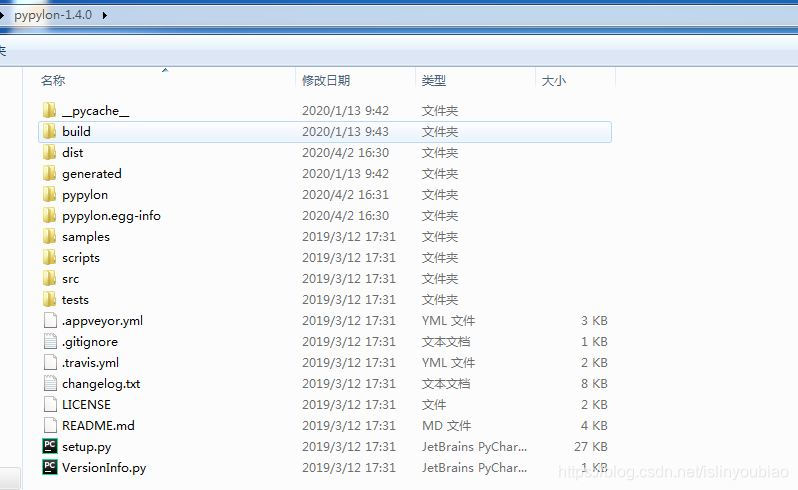The width and height of the screenshot is (798, 490).
Task: Select the file name generated
Action: click(x=92, y=174)
